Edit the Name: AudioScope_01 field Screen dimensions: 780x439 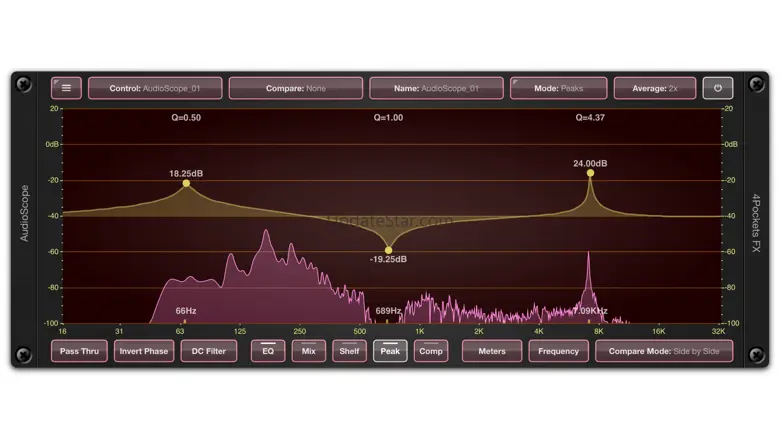point(436,88)
